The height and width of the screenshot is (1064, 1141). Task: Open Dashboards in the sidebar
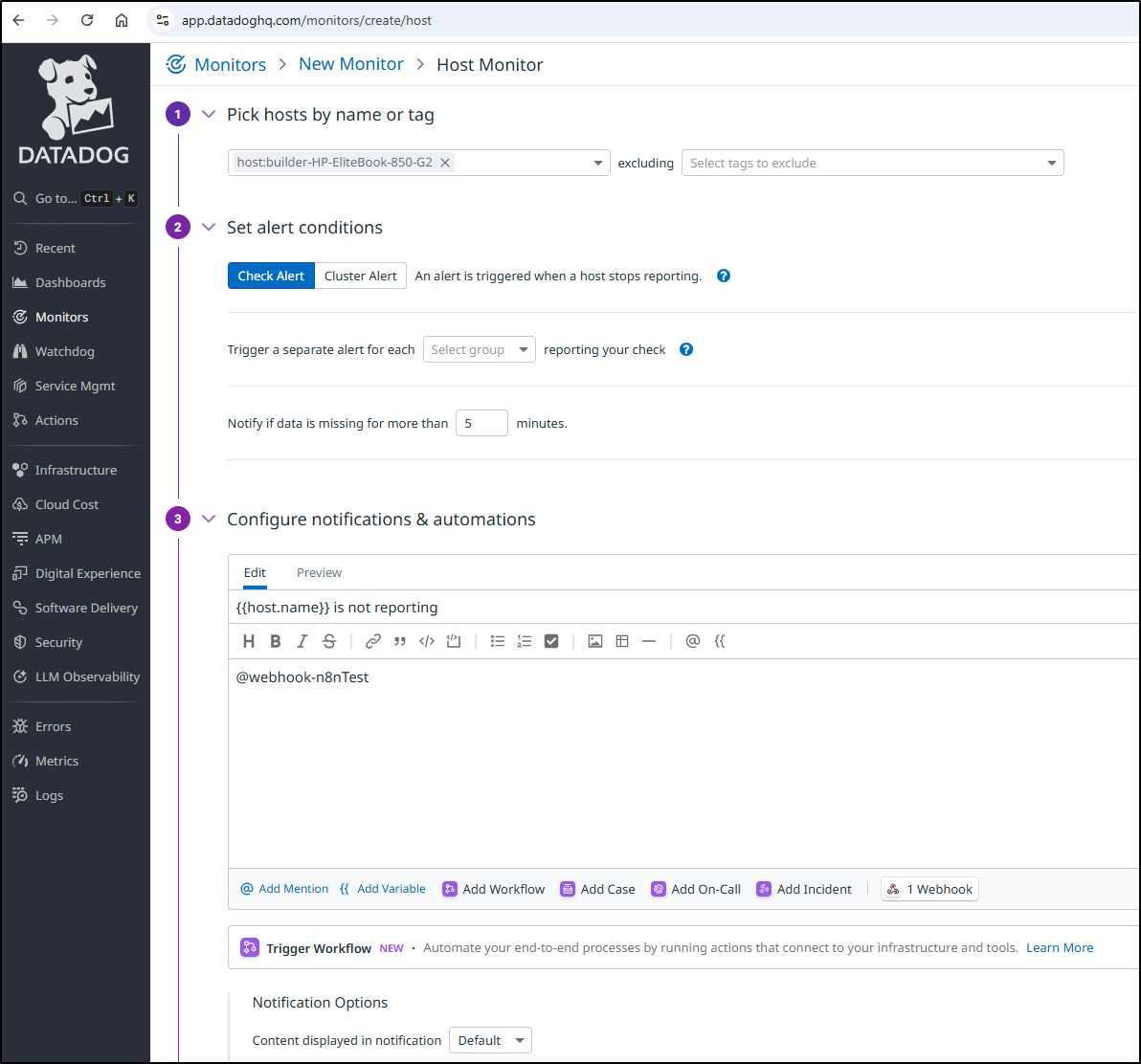point(71,283)
